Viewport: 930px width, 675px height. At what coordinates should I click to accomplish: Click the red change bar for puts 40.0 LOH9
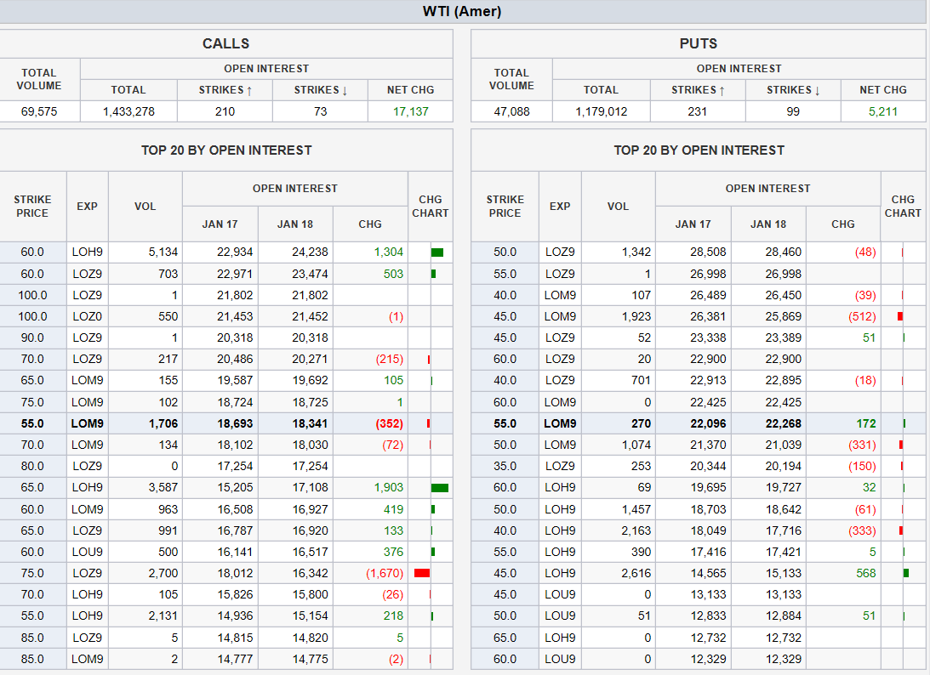click(x=901, y=531)
